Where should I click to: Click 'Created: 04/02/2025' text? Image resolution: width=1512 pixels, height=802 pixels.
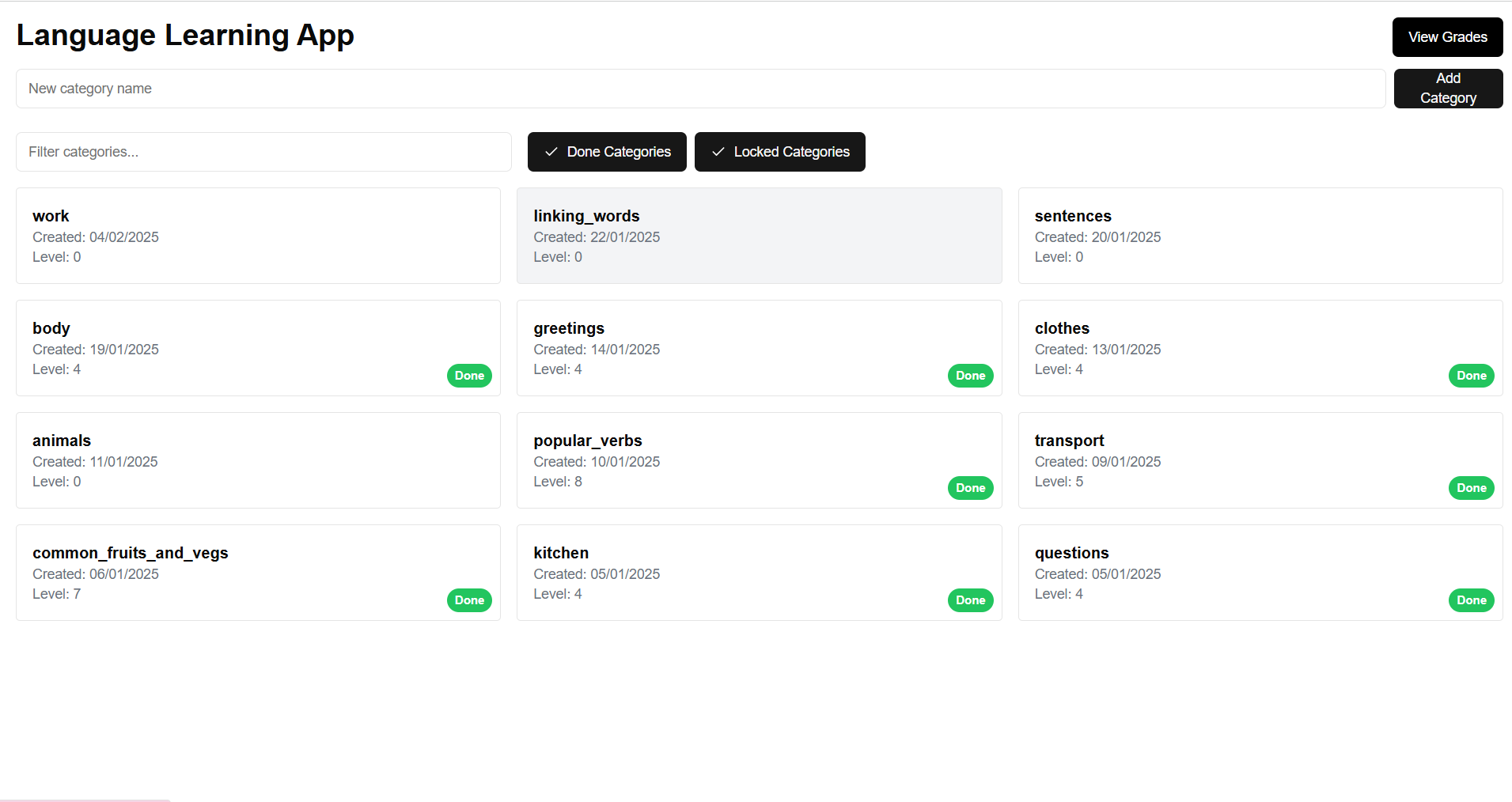[x=96, y=237]
